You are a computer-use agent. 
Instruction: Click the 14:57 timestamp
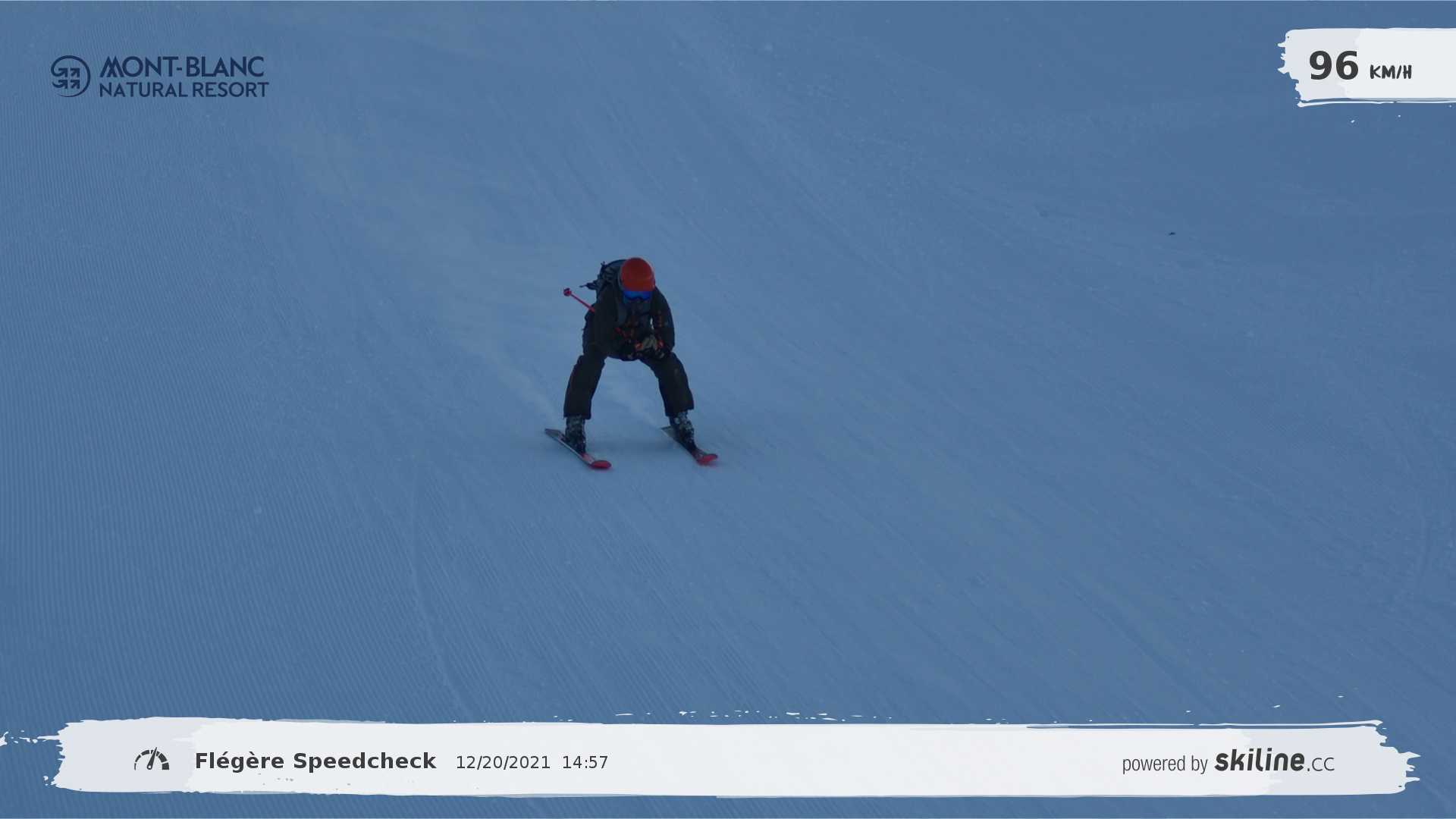pyautogui.click(x=585, y=763)
